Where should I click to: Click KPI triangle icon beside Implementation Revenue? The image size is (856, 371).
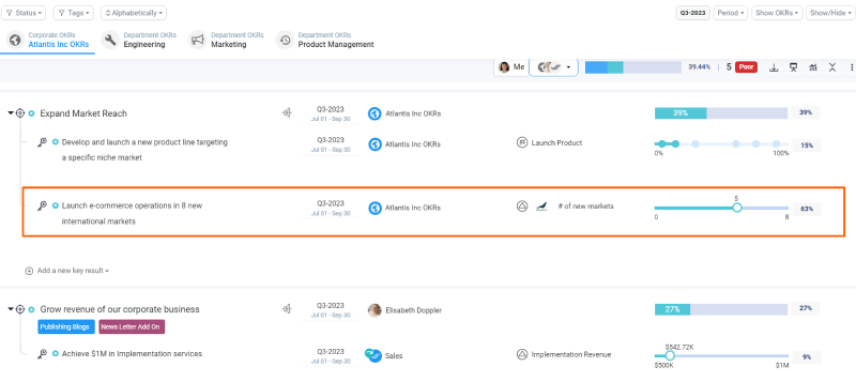click(521, 355)
